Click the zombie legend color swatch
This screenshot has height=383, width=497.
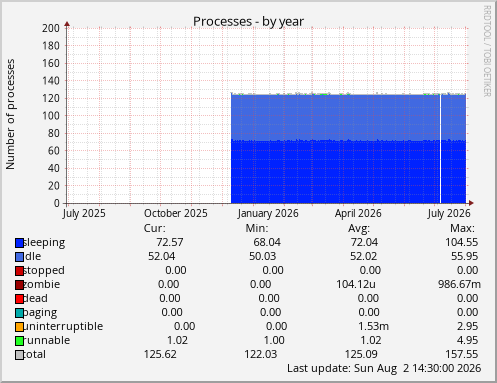click(19, 285)
